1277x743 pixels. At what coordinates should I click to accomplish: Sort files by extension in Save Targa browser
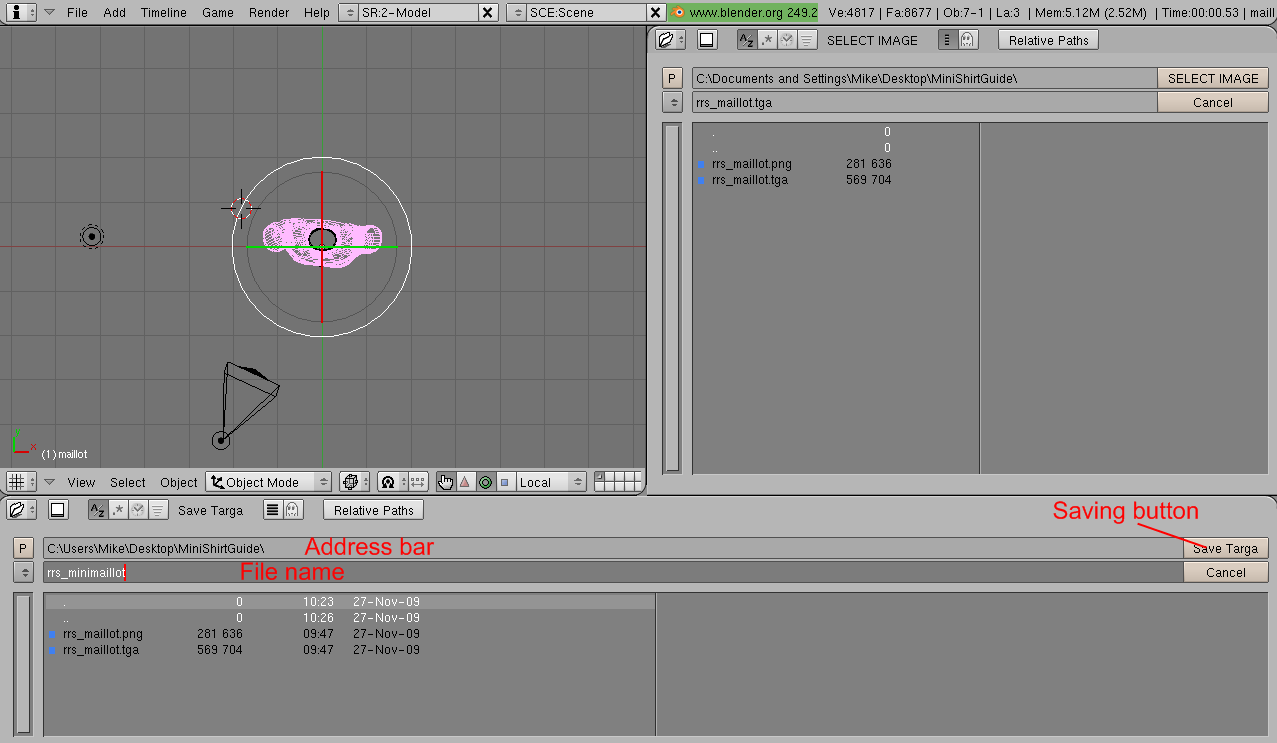[x=117, y=510]
